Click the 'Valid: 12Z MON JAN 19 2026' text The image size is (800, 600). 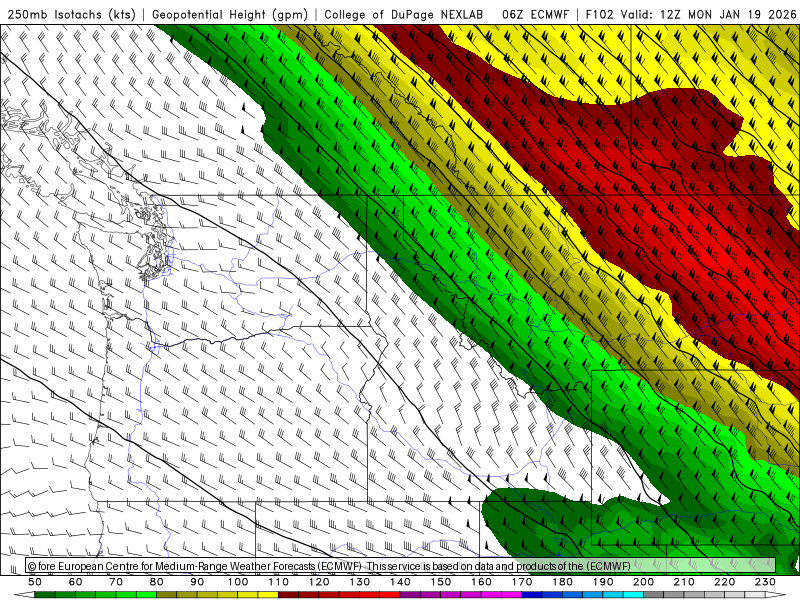click(x=708, y=14)
